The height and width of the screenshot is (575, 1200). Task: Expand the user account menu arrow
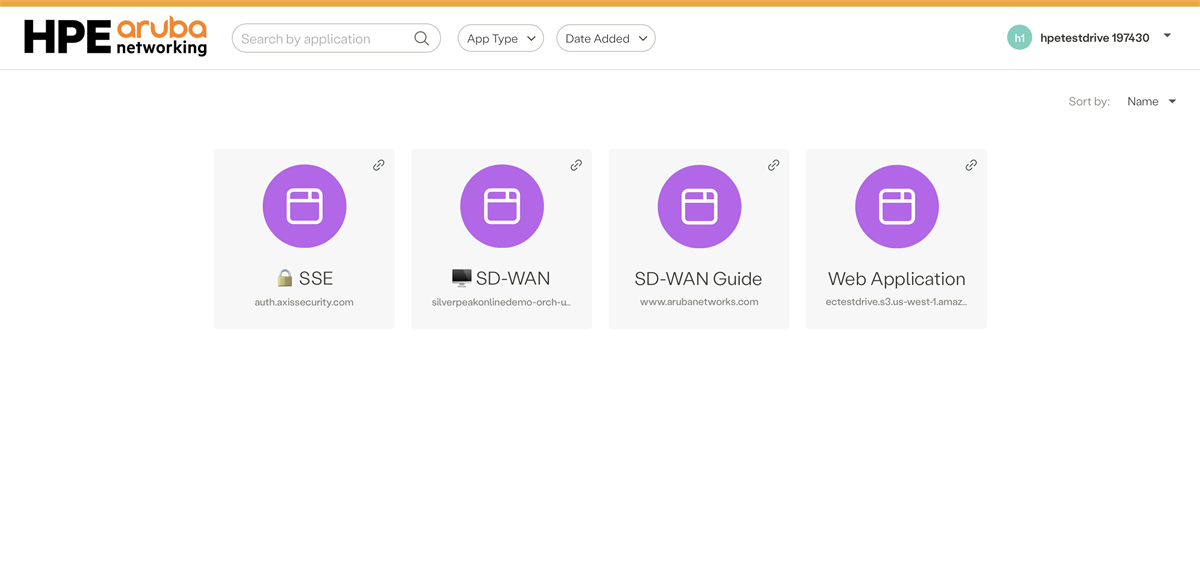(x=1167, y=36)
